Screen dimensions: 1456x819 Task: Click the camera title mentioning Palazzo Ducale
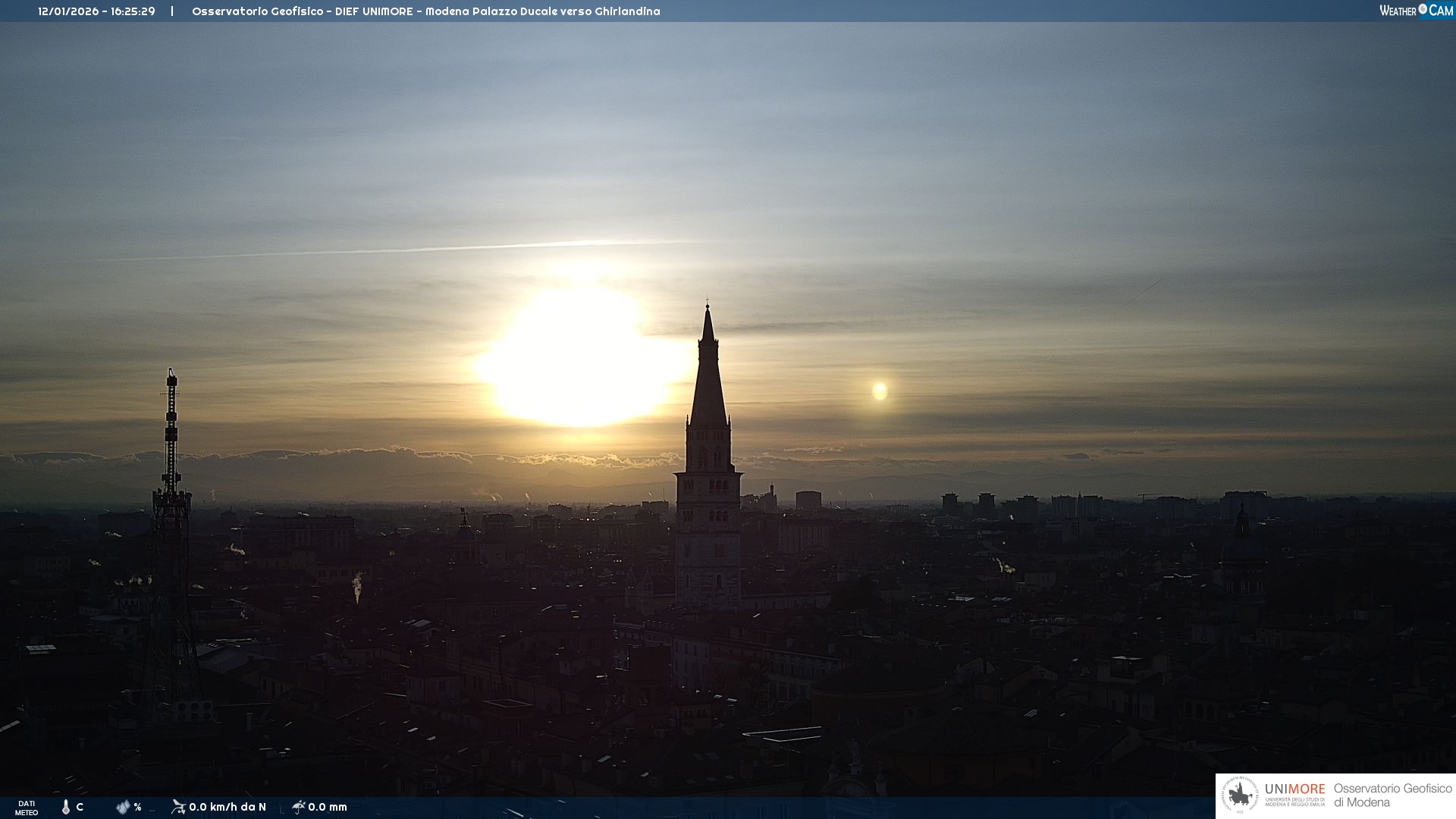[425, 11]
